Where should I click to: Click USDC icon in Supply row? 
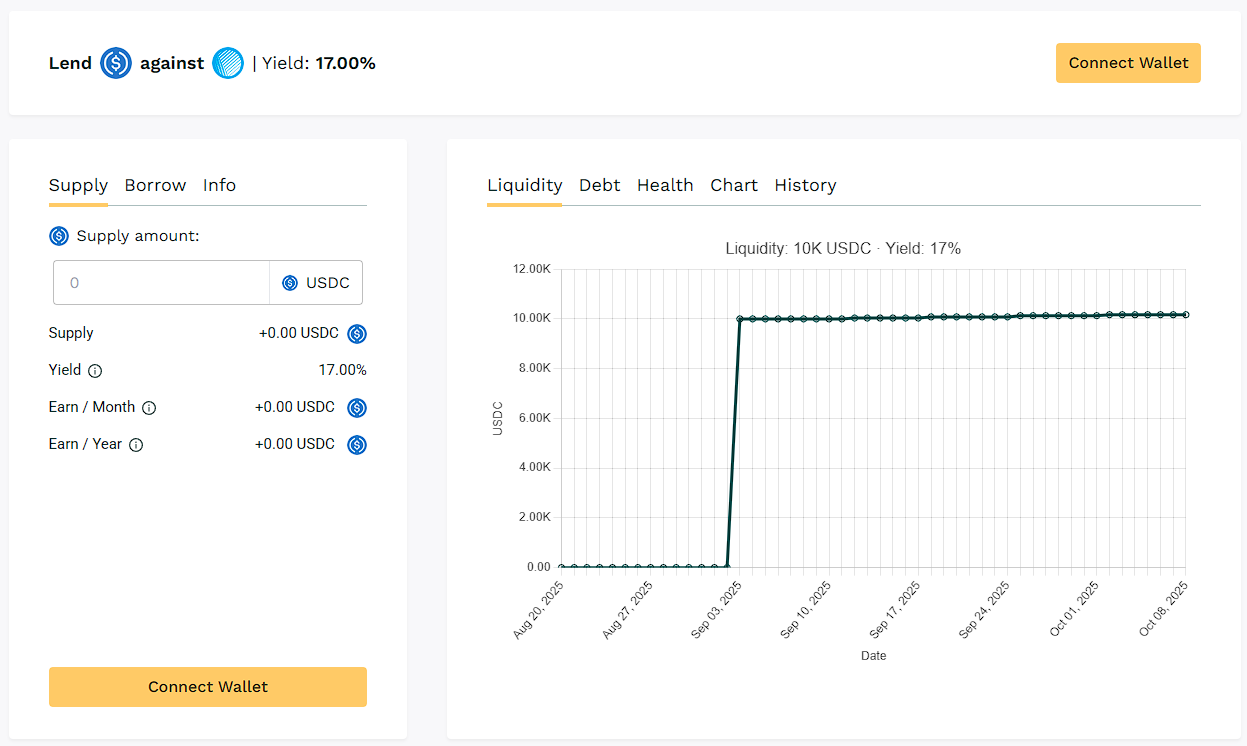[x=357, y=334]
